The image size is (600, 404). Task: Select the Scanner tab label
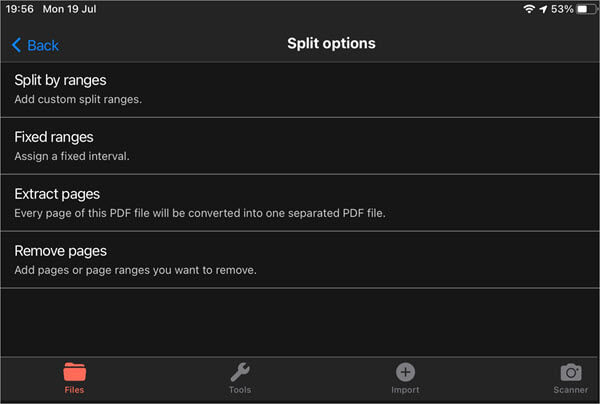coord(571,390)
